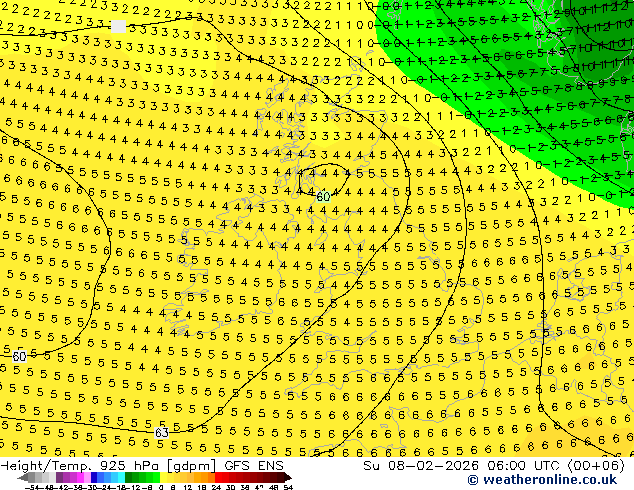The height and width of the screenshot is (490, 634).
Task: Click the 06:00 UTC time text
Action: (x=525, y=466)
